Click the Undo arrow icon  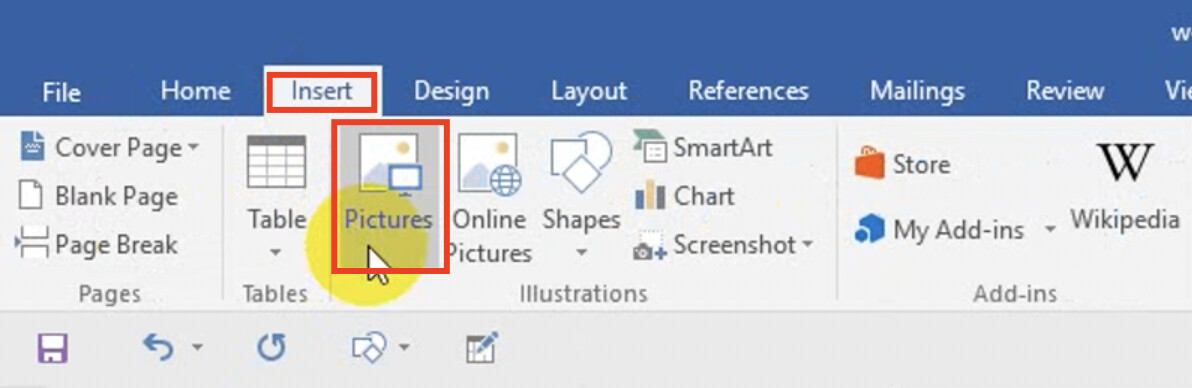point(157,348)
